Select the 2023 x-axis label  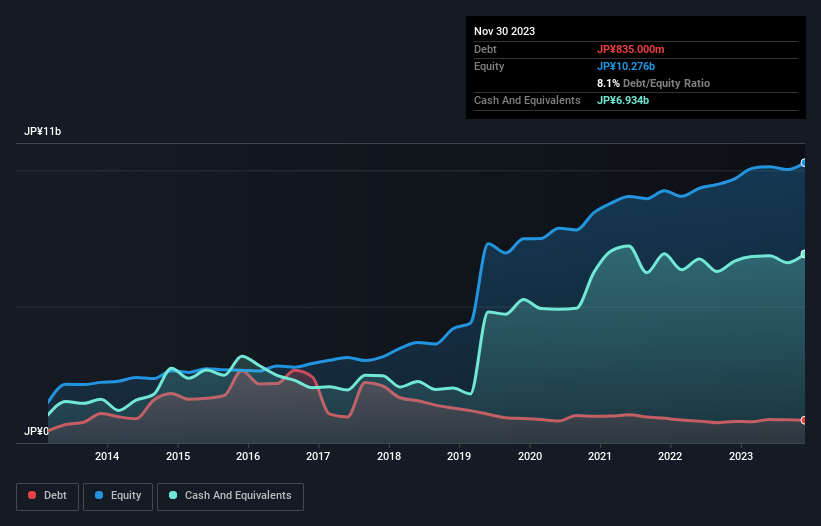[741, 456]
